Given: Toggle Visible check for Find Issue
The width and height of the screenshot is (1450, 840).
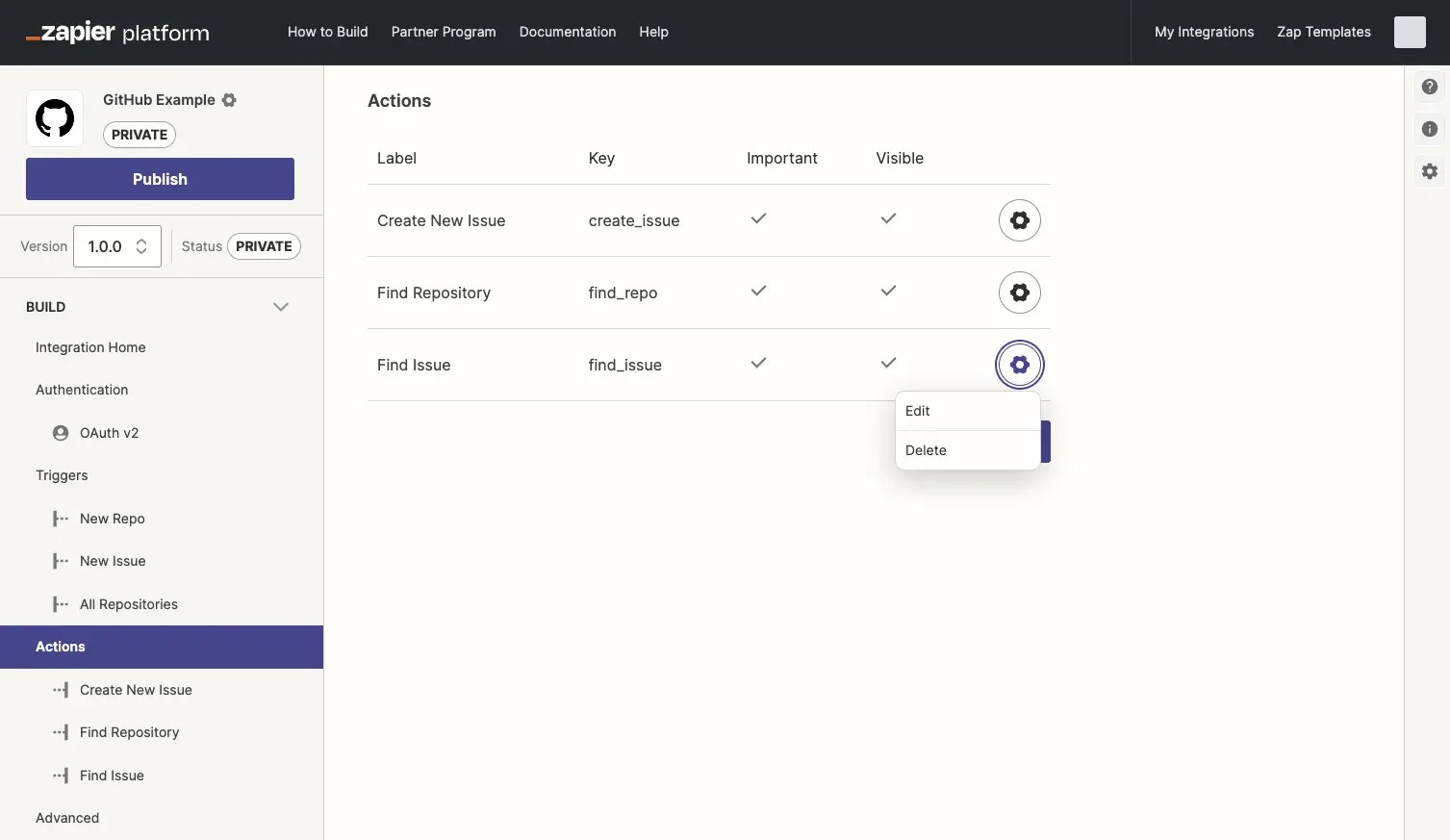Looking at the screenshot, I should pos(888,363).
